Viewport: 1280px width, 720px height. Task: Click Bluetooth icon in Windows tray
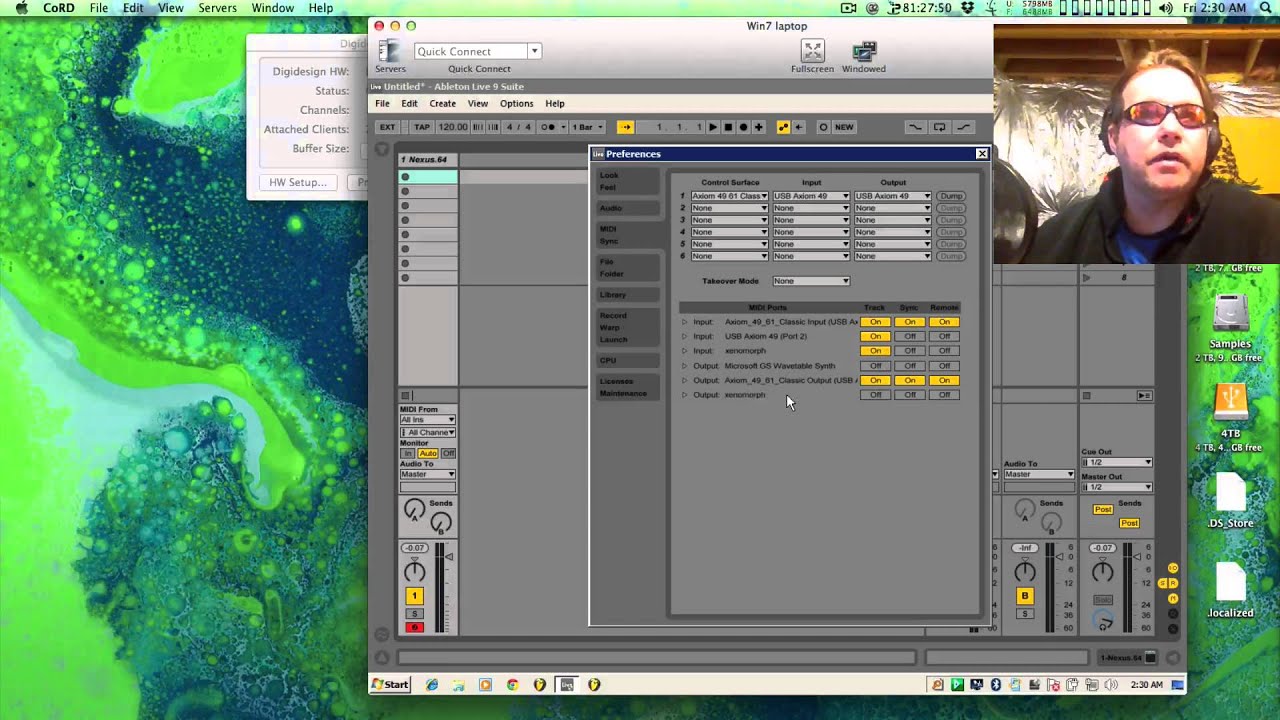coord(996,685)
